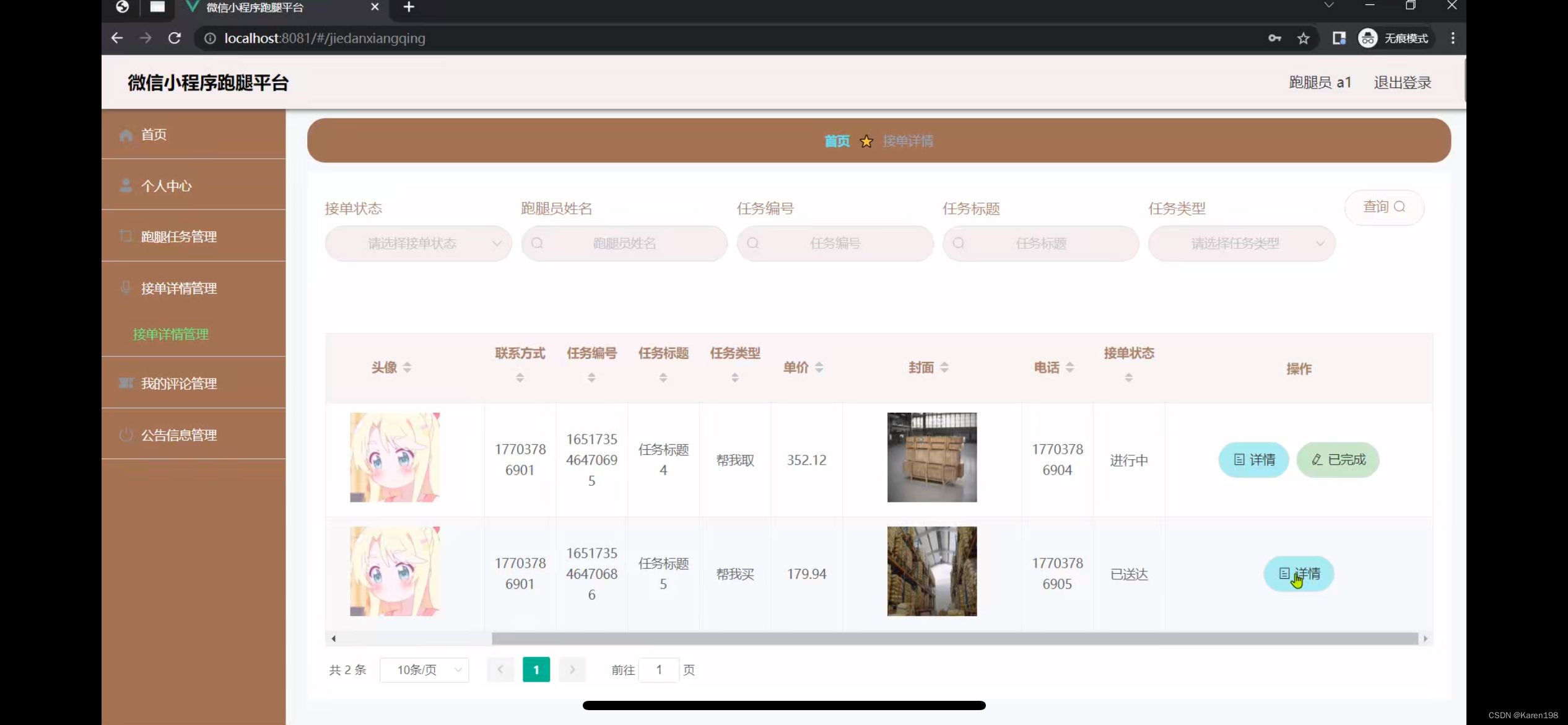Select the green 接单详情管理 submenu item
This screenshot has width=1568, height=725.
pos(171,335)
